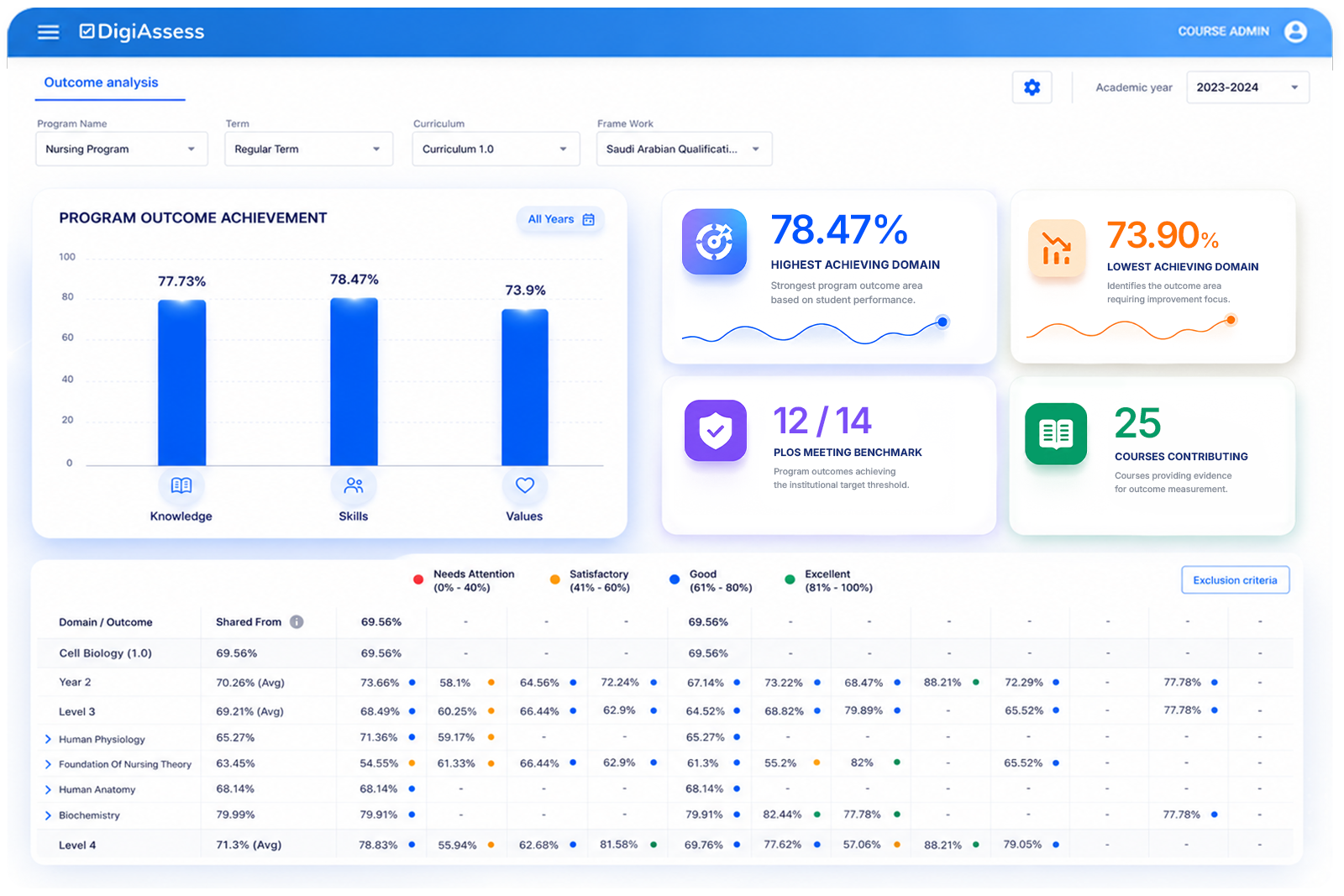The width and height of the screenshot is (1344, 896).
Task: Click the 79.99% Shared From cell
Action: [235, 815]
